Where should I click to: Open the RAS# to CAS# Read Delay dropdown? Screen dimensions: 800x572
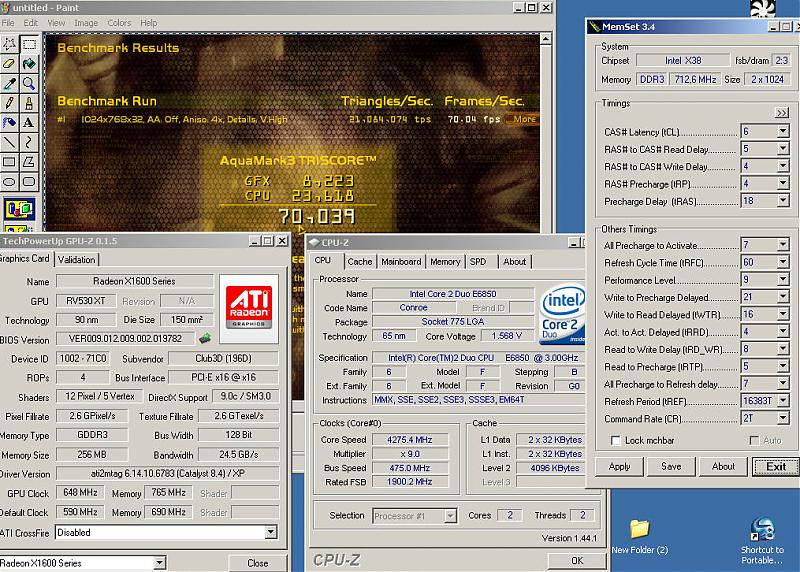[x=783, y=149]
